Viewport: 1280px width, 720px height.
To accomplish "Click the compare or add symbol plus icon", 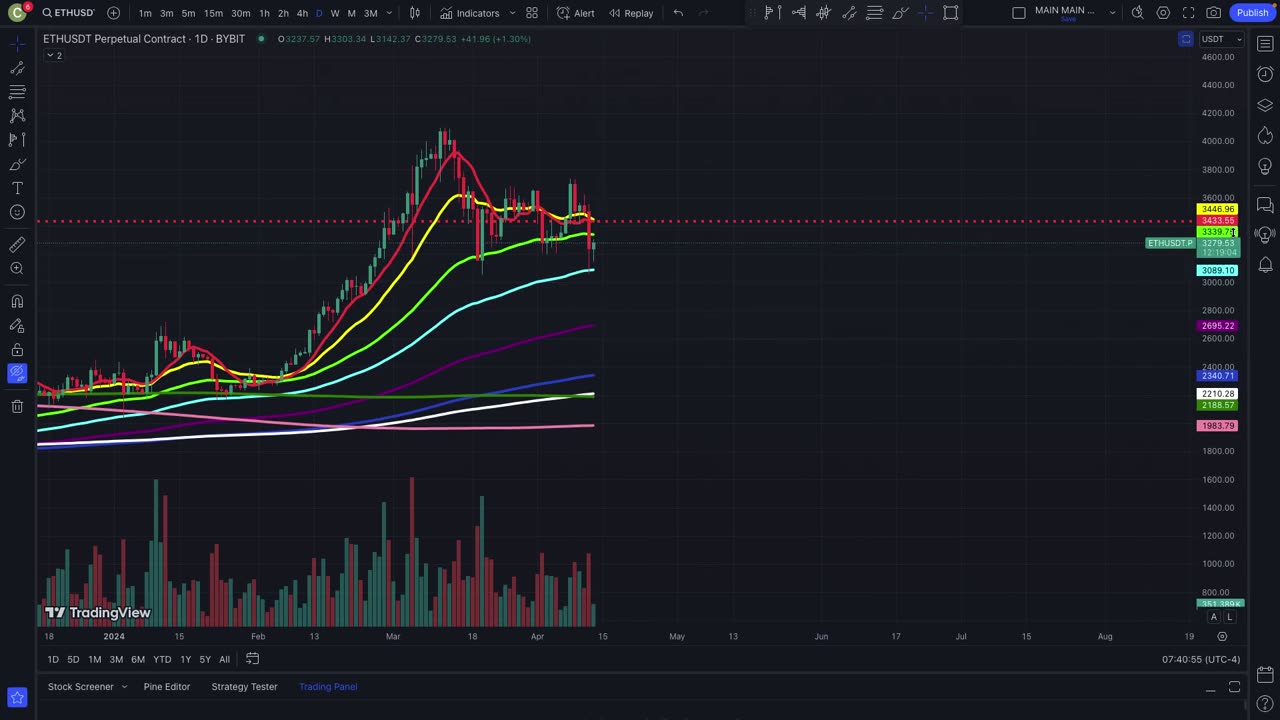I will [113, 13].
